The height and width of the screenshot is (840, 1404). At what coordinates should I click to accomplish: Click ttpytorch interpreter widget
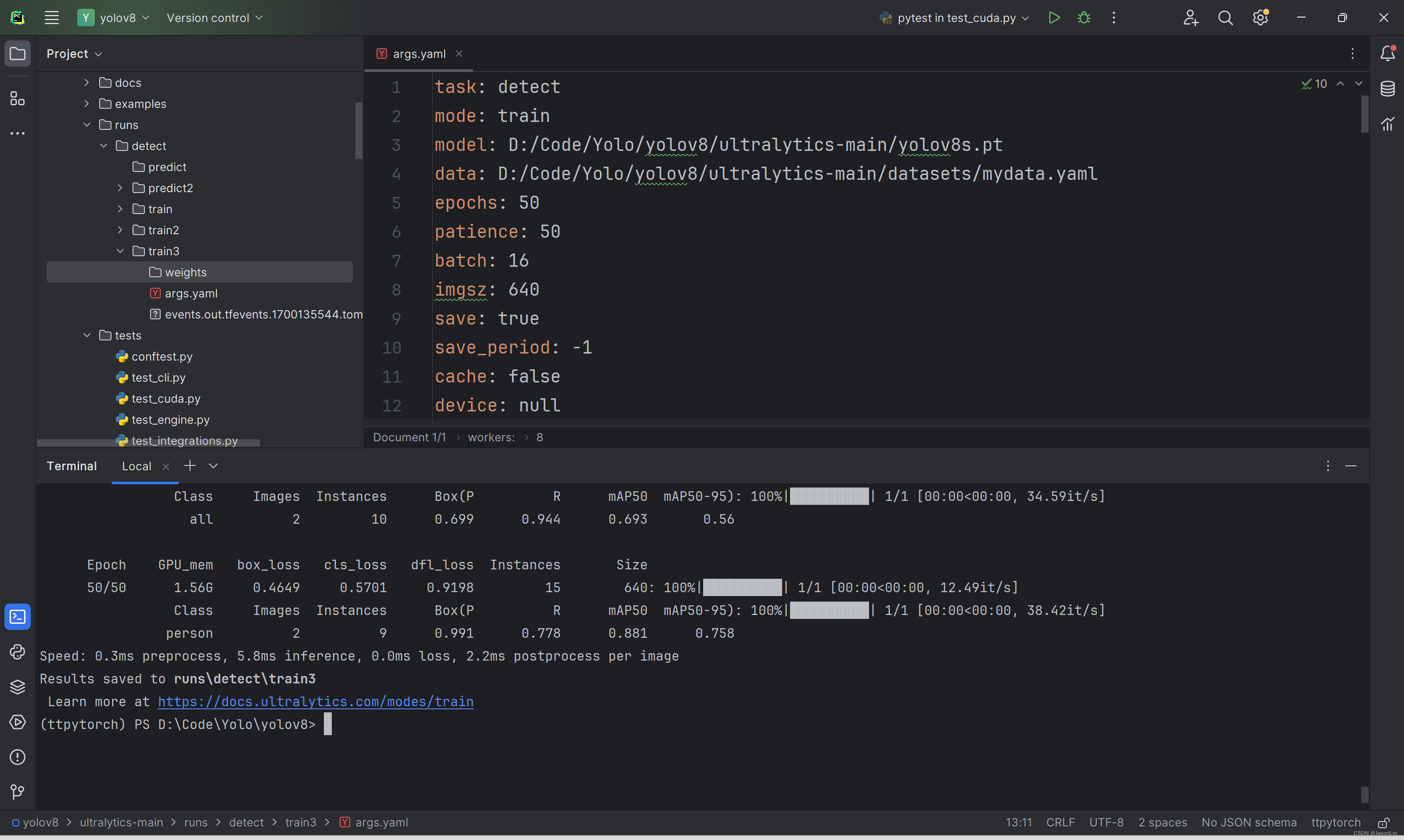tap(1336, 822)
